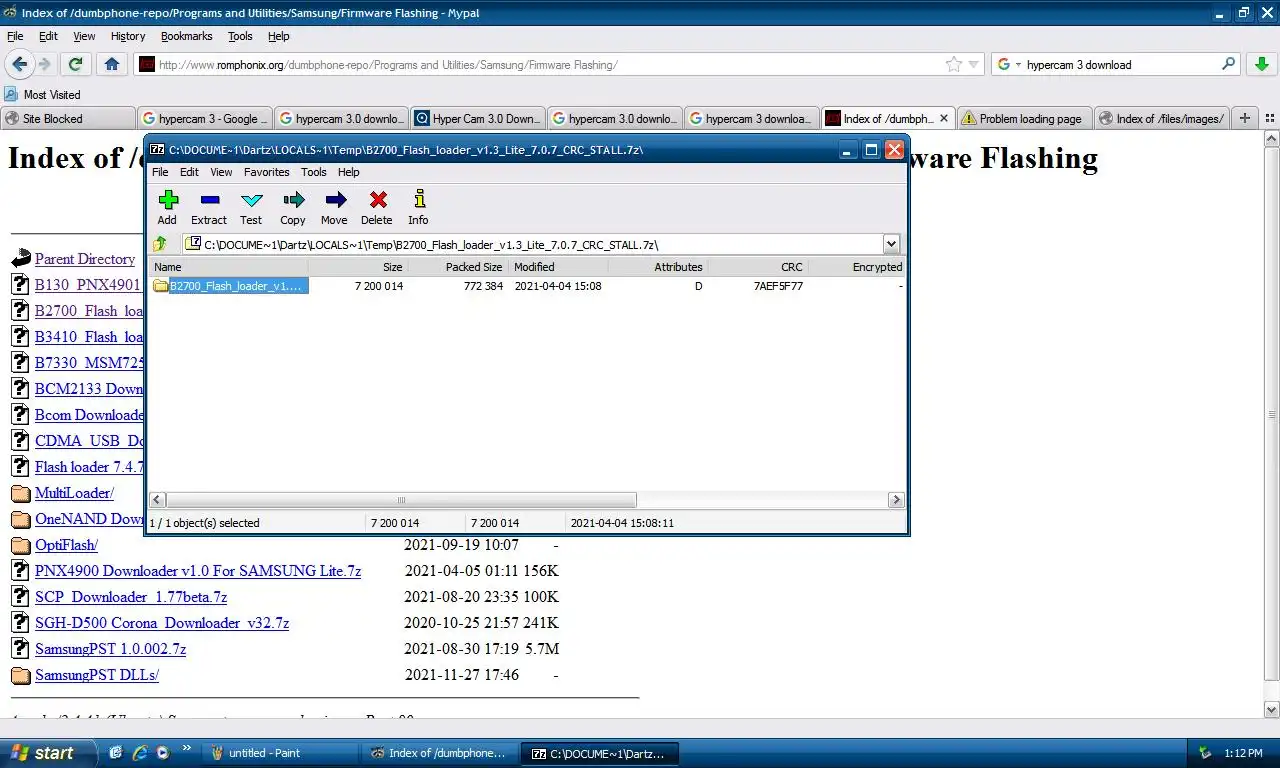Open the SamsungPST DLLs/ folder link
This screenshot has width=1280, height=768.
pos(97,675)
